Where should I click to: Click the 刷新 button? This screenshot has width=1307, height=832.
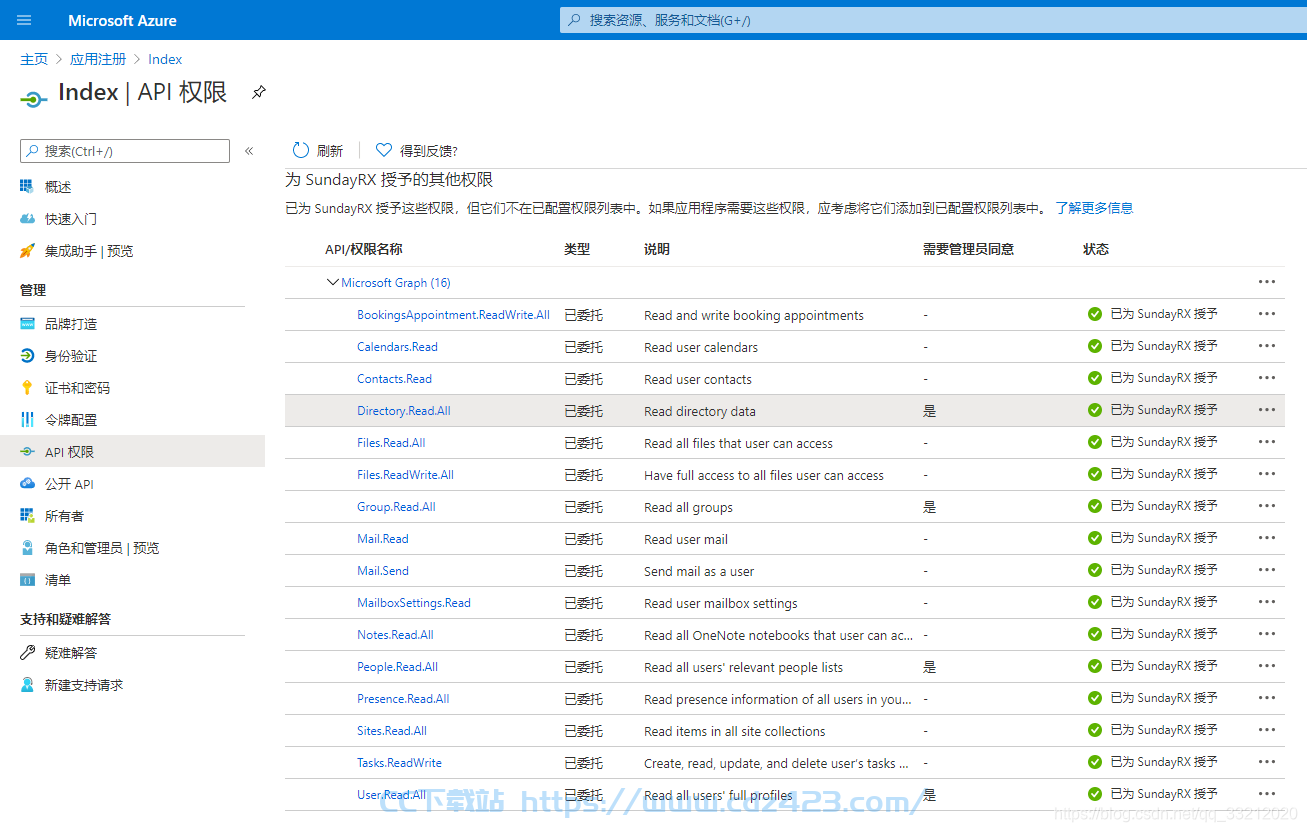pos(318,150)
